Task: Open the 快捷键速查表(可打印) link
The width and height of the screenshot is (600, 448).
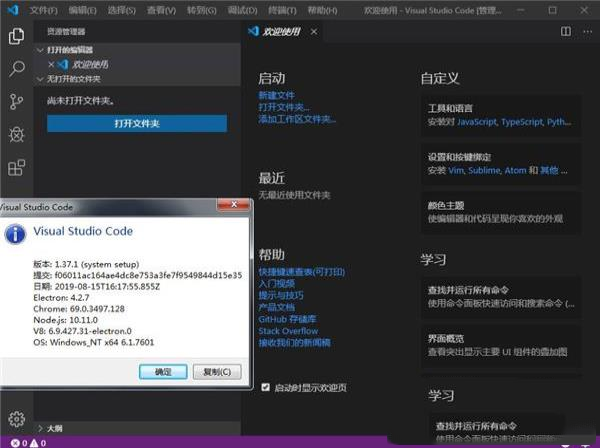Action: click(x=302, y=272)
